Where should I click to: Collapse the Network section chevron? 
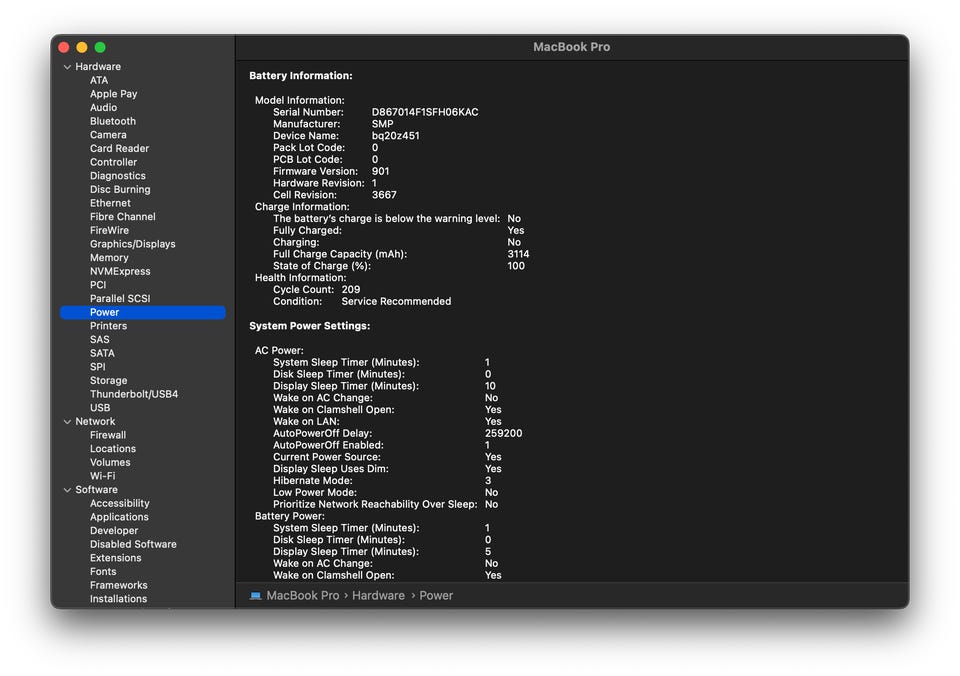click(67, 421)
